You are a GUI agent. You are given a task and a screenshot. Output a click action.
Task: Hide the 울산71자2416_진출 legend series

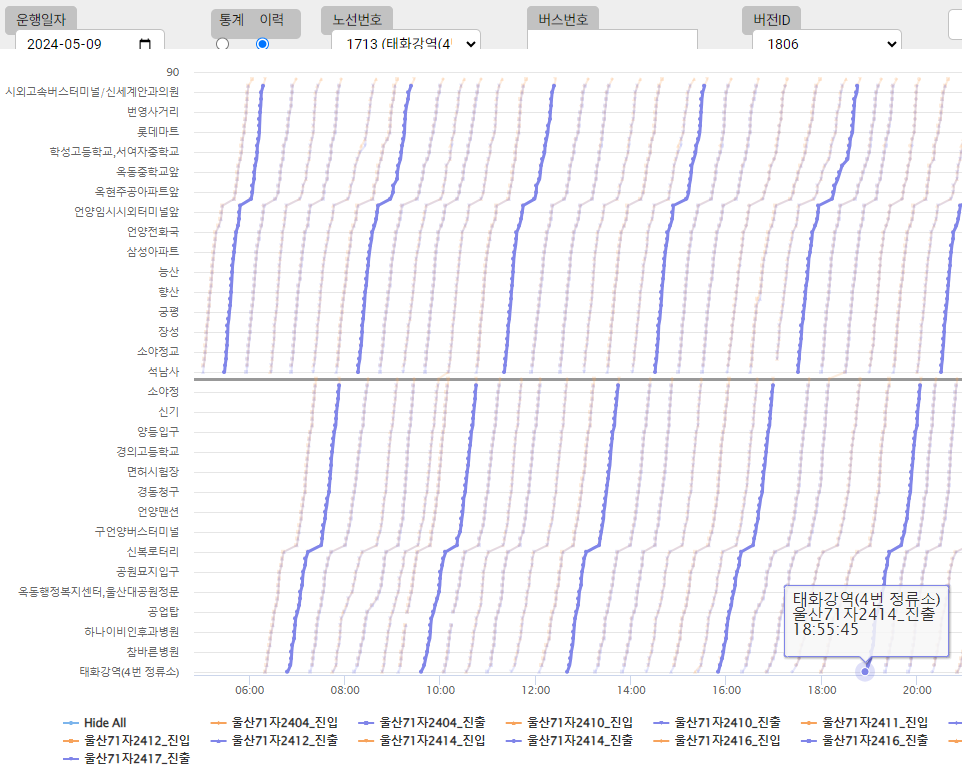pyautogui.click(x=862, y=741)
